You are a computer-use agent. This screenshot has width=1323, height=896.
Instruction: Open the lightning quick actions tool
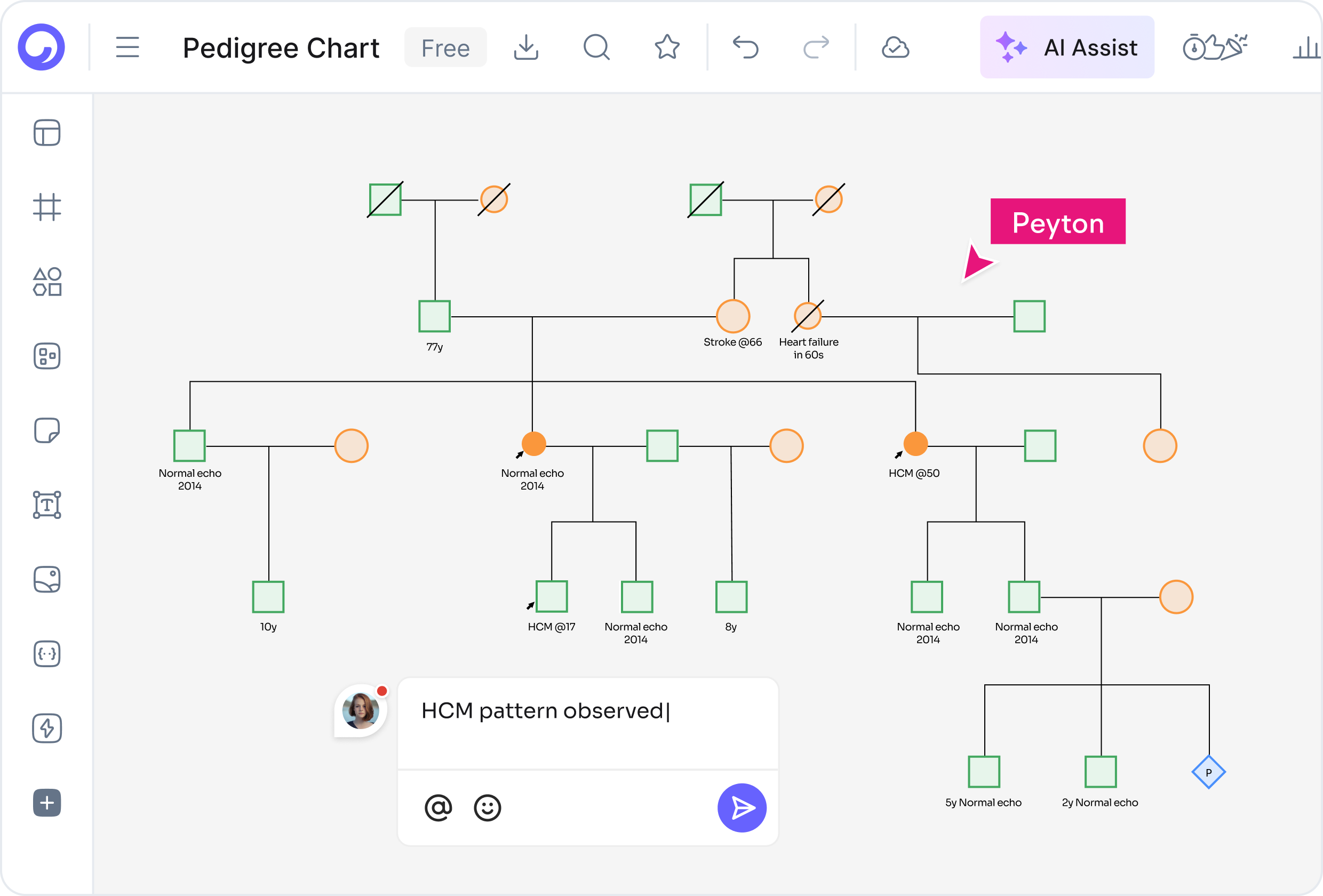47,729
